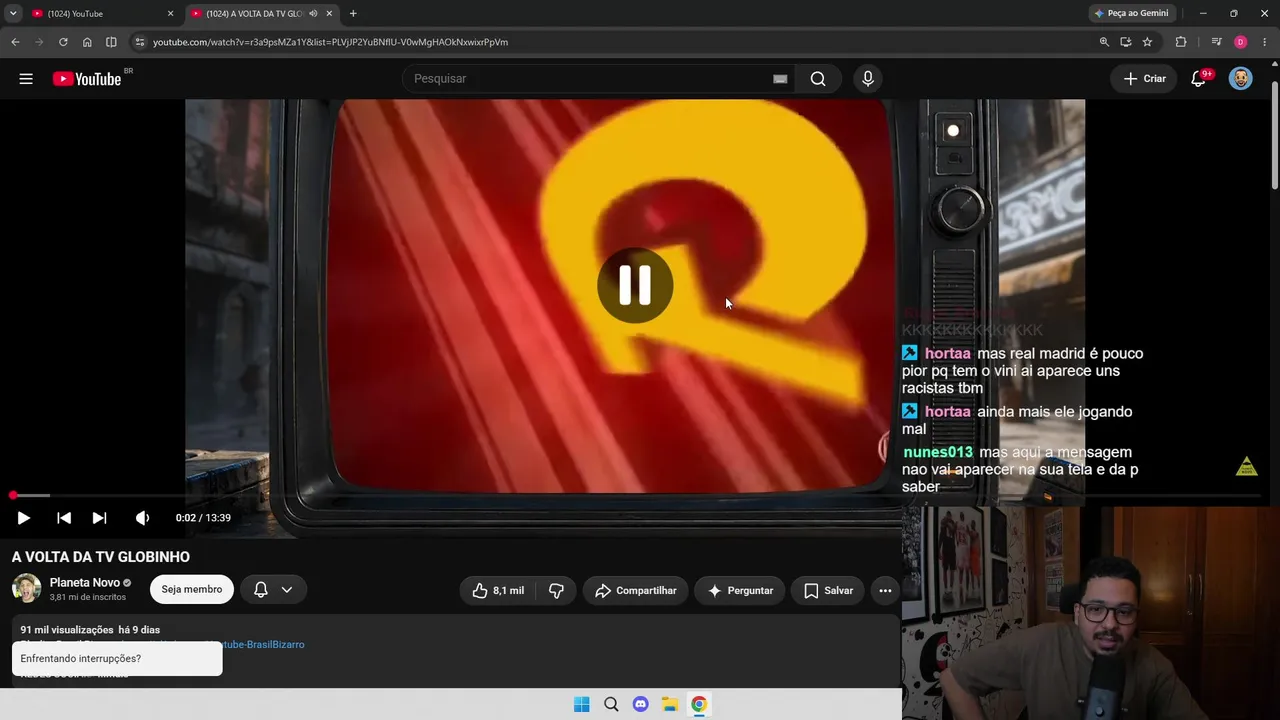1280x720 pixels.
Task: Open the on-screen keyboard in search box
Action: point(780,79)
